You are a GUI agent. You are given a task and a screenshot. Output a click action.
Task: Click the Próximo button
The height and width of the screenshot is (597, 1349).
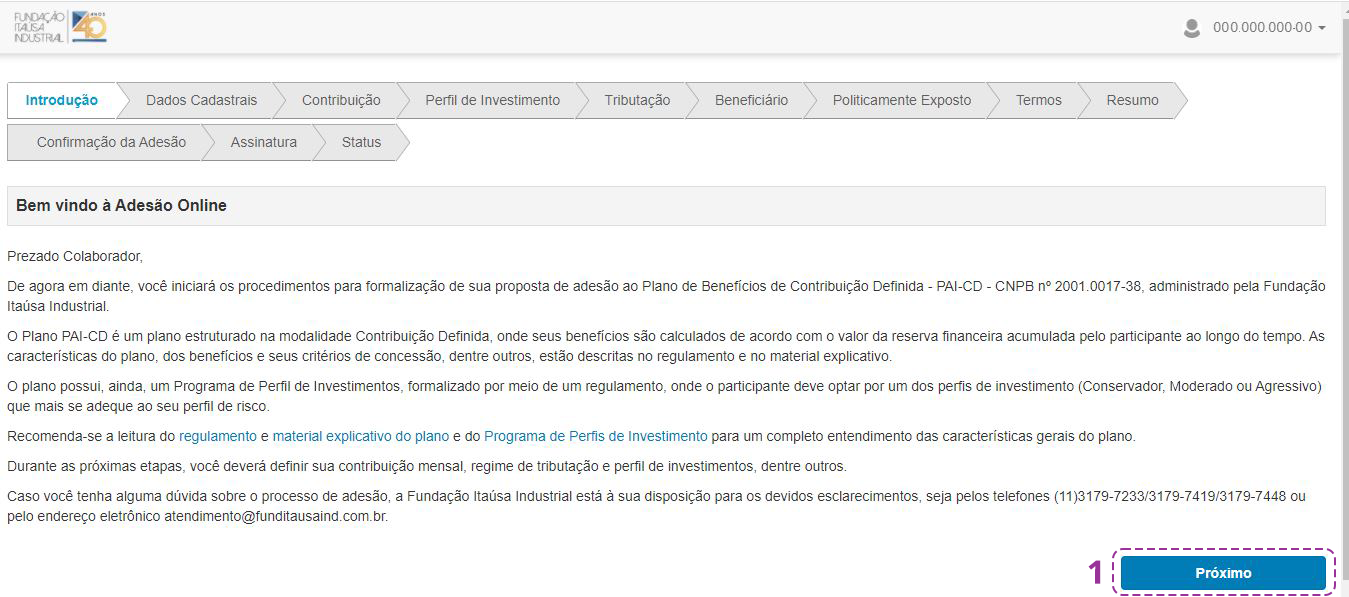click(1223, 573)
